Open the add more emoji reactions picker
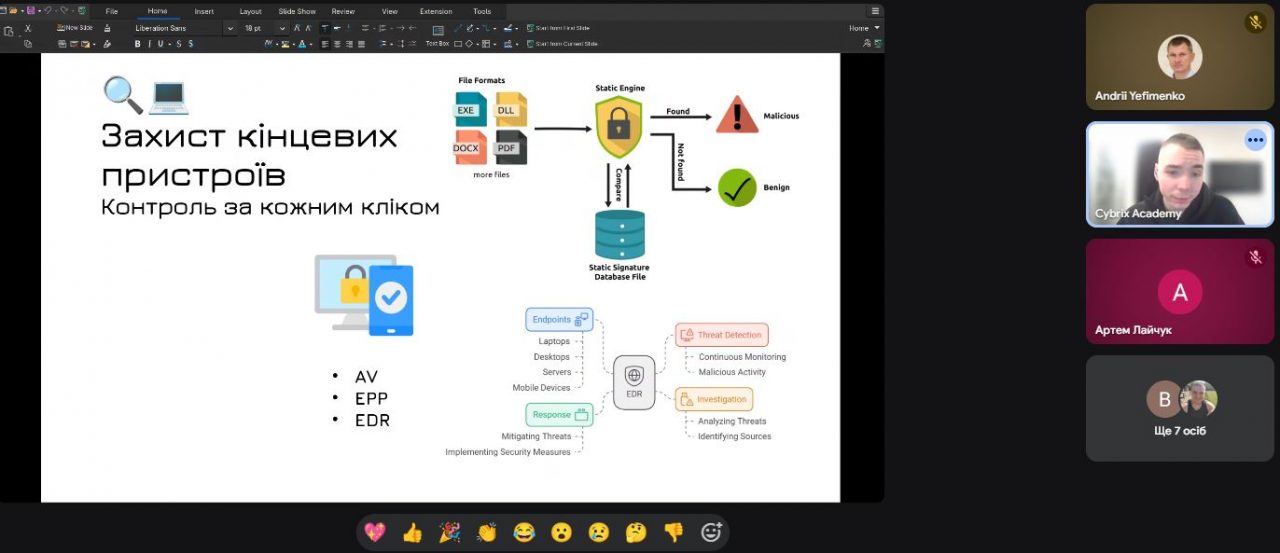1280x553 pixels. tap(711, 532)
